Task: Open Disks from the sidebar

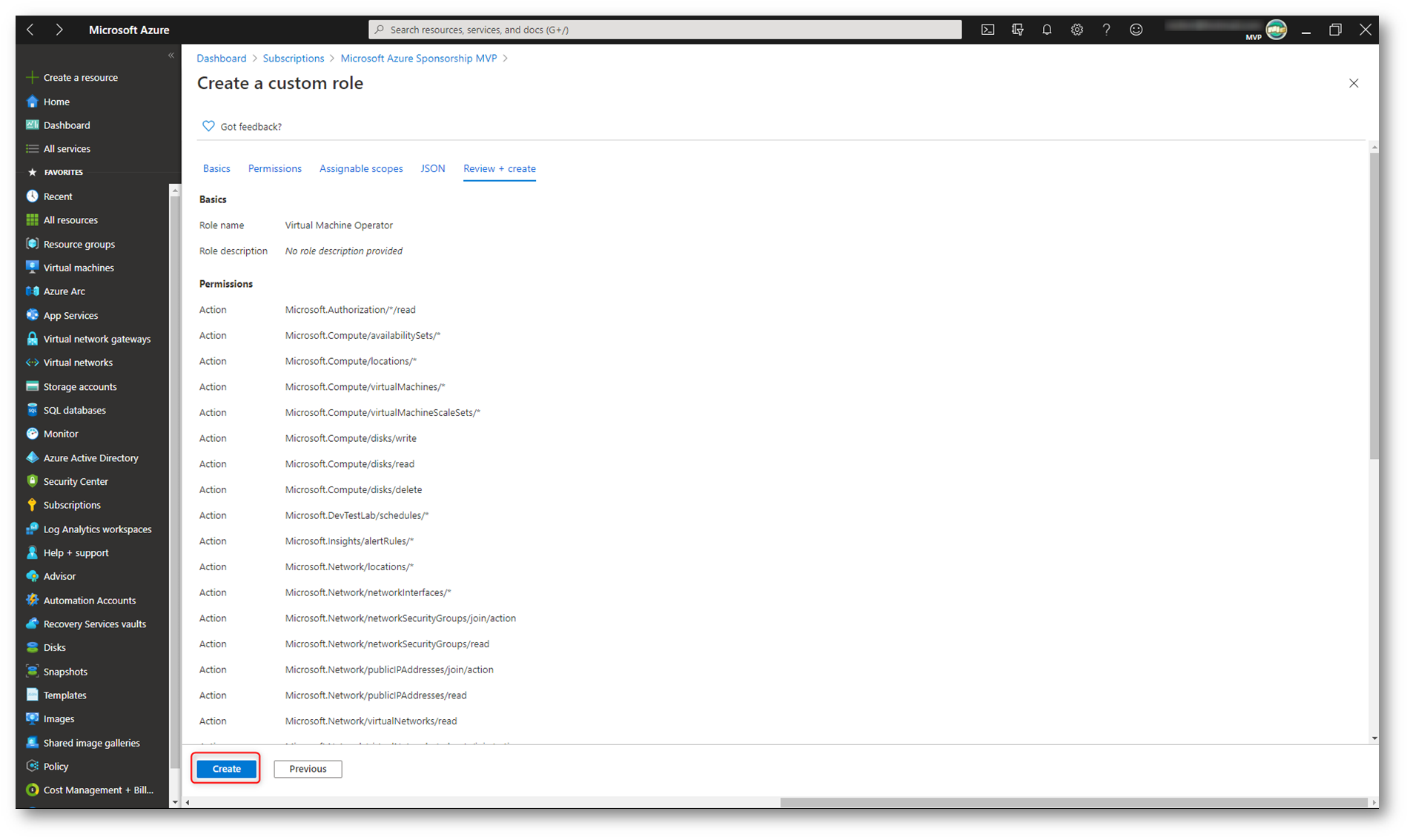Action: coord(55,647)
